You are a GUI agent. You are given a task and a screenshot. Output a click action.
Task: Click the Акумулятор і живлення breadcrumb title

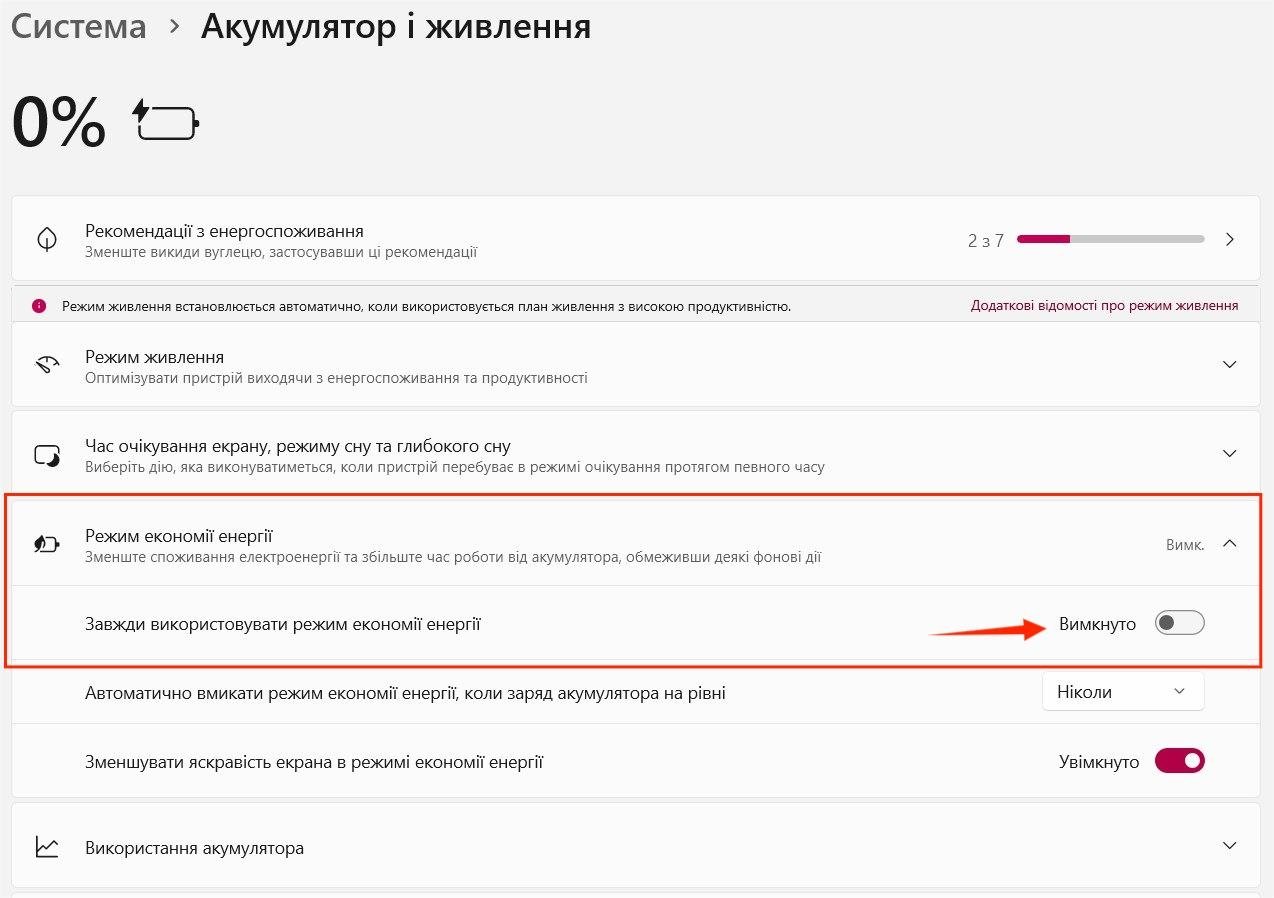(x=396, y=27)
